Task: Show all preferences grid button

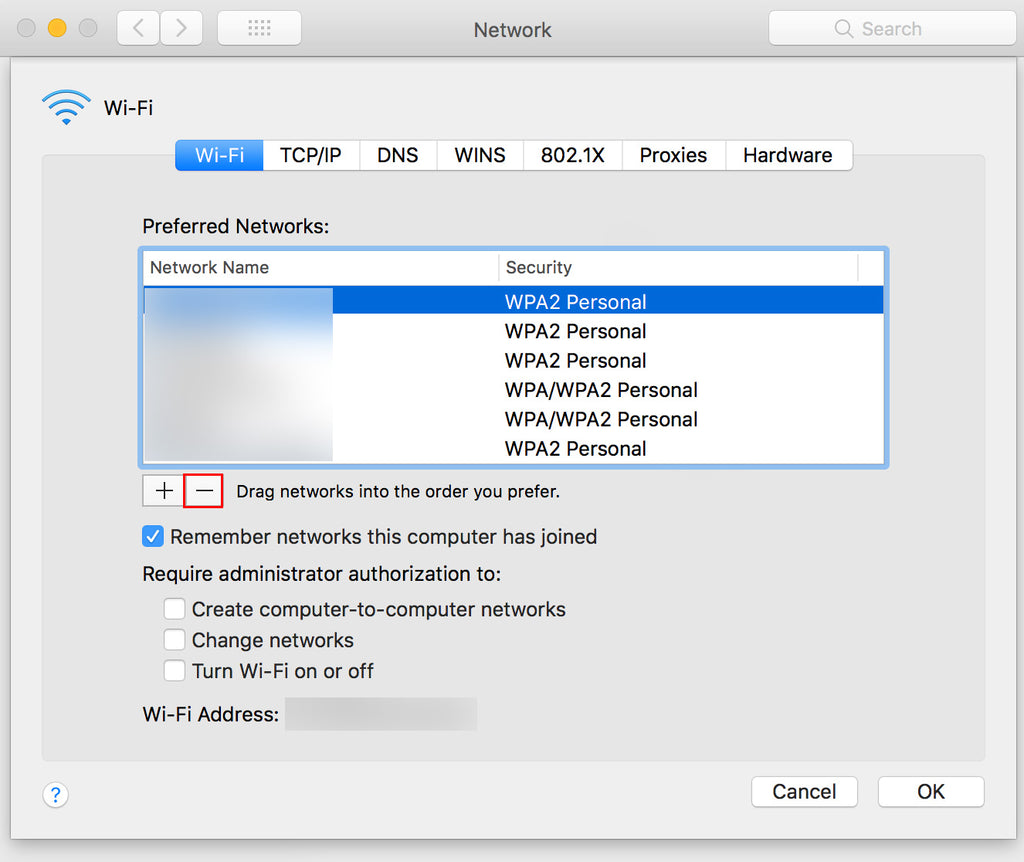Action: 259,28
